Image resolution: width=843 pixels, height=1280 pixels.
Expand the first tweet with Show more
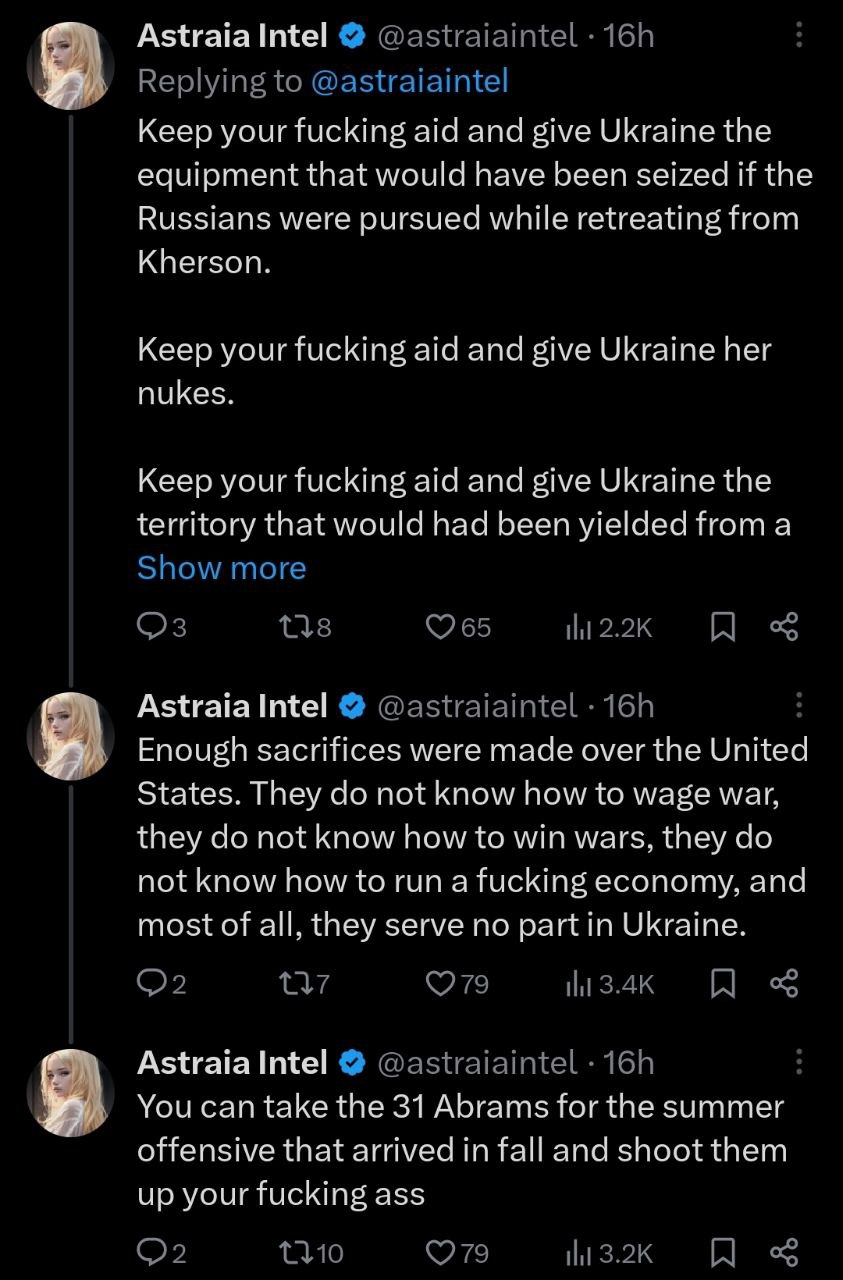click(221, 568)
